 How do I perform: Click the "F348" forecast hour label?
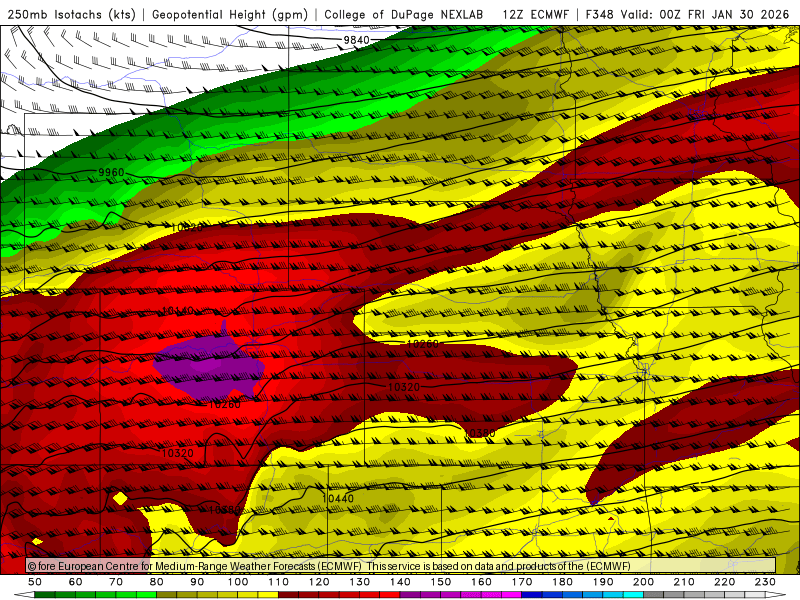point(599,14)
